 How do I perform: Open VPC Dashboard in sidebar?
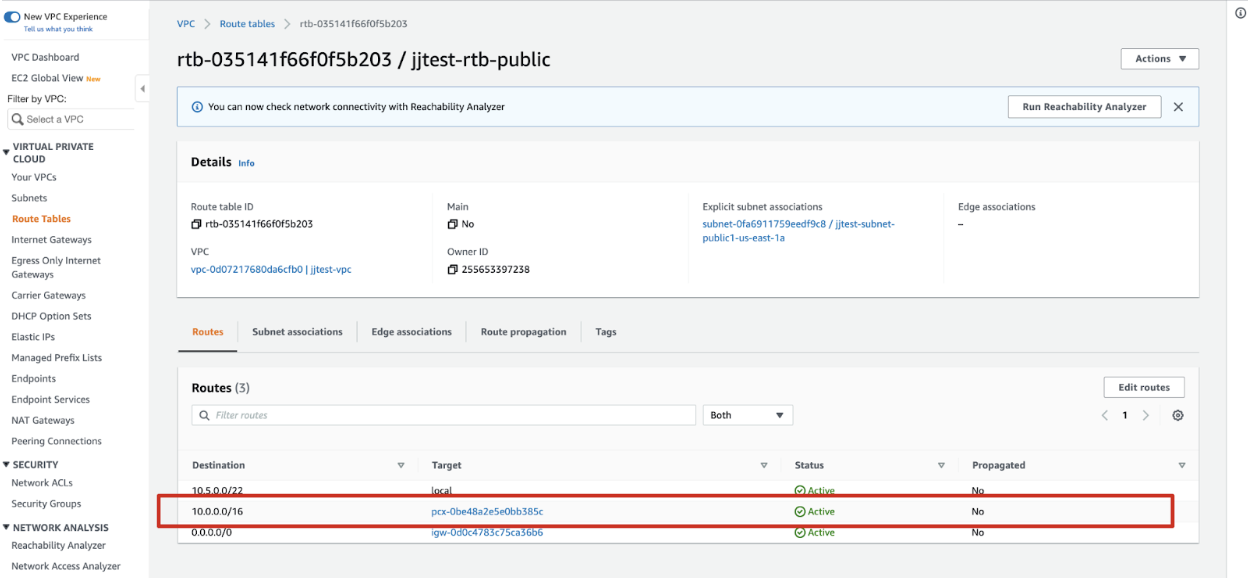pyautogui.click(x=45, y=57)
